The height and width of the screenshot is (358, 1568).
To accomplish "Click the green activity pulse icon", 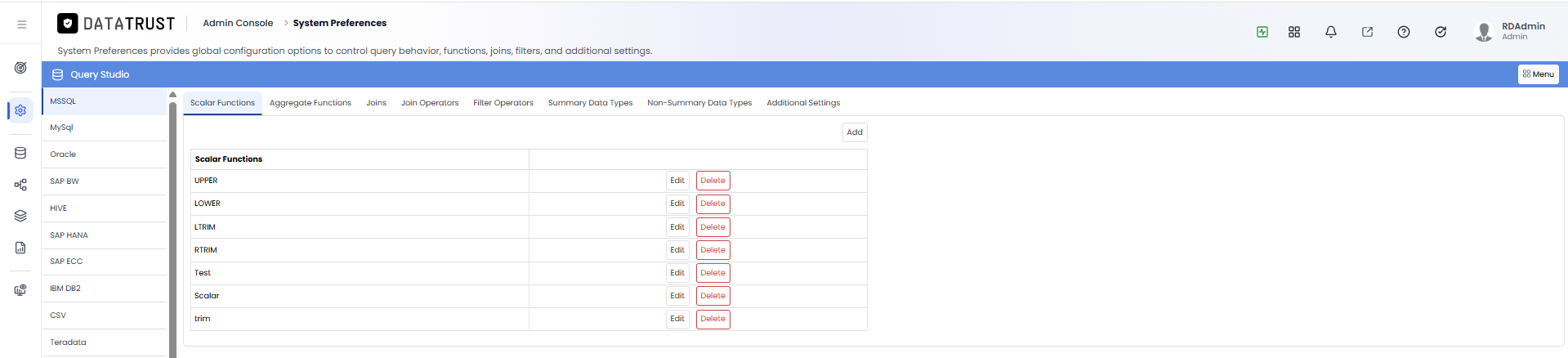I will (1262, 32).
